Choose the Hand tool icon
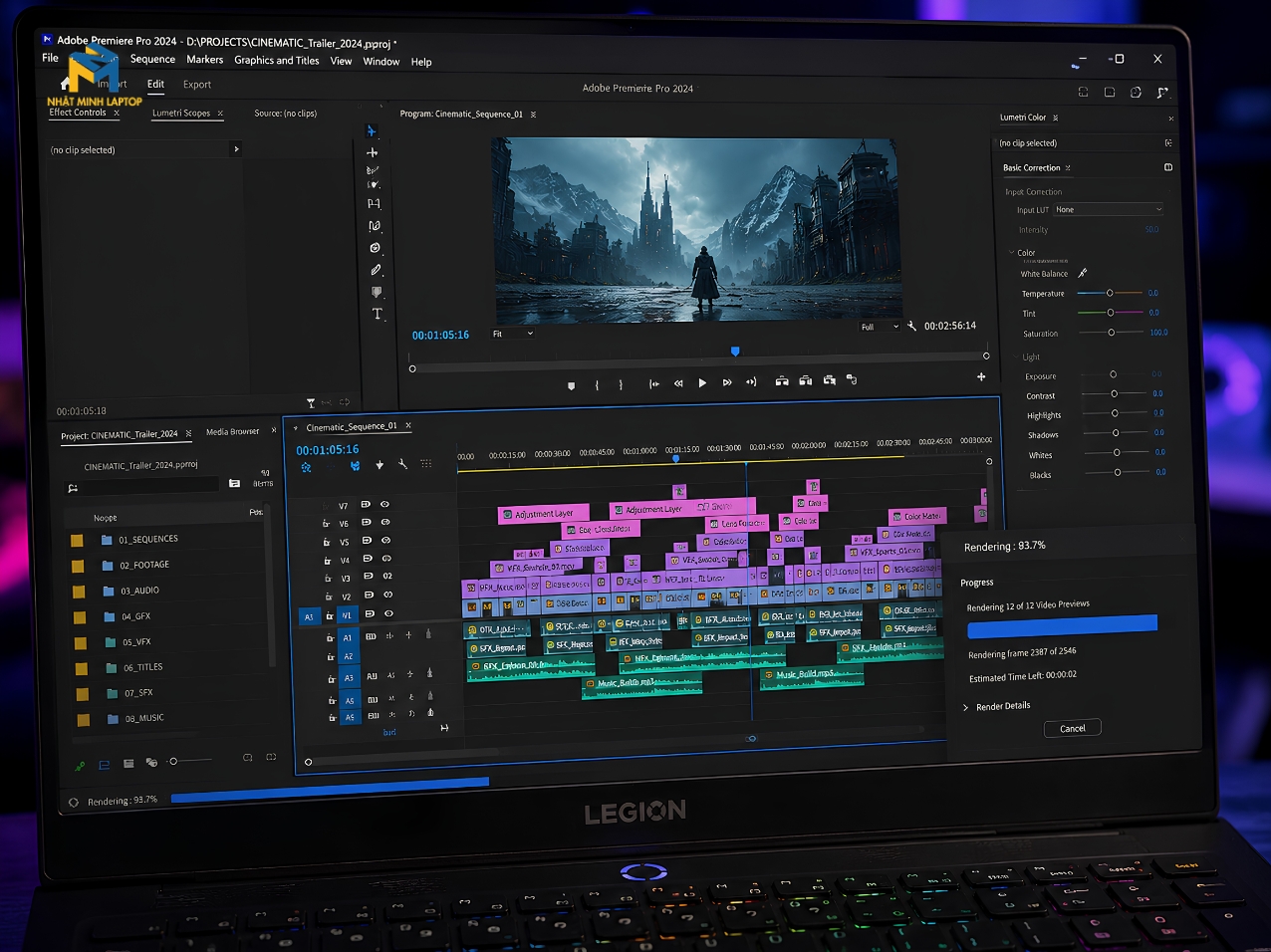Screen dimensions: 1271x952 [x=377, y=292]
